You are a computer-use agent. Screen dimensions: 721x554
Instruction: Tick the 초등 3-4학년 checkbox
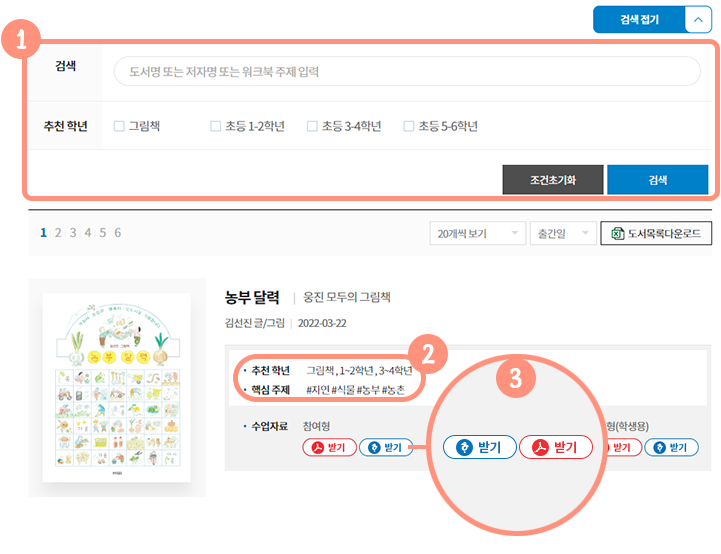(x=312, y=126)
